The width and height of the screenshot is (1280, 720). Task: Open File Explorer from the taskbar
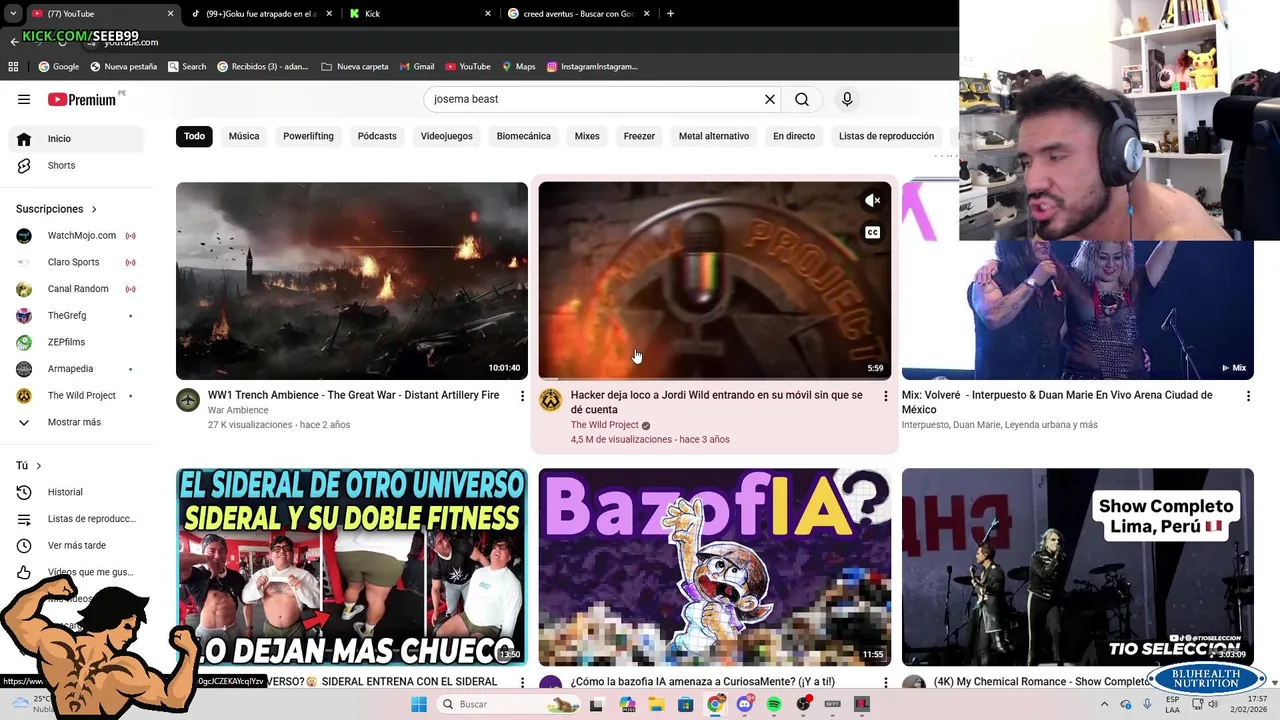(x=657, y=704)
